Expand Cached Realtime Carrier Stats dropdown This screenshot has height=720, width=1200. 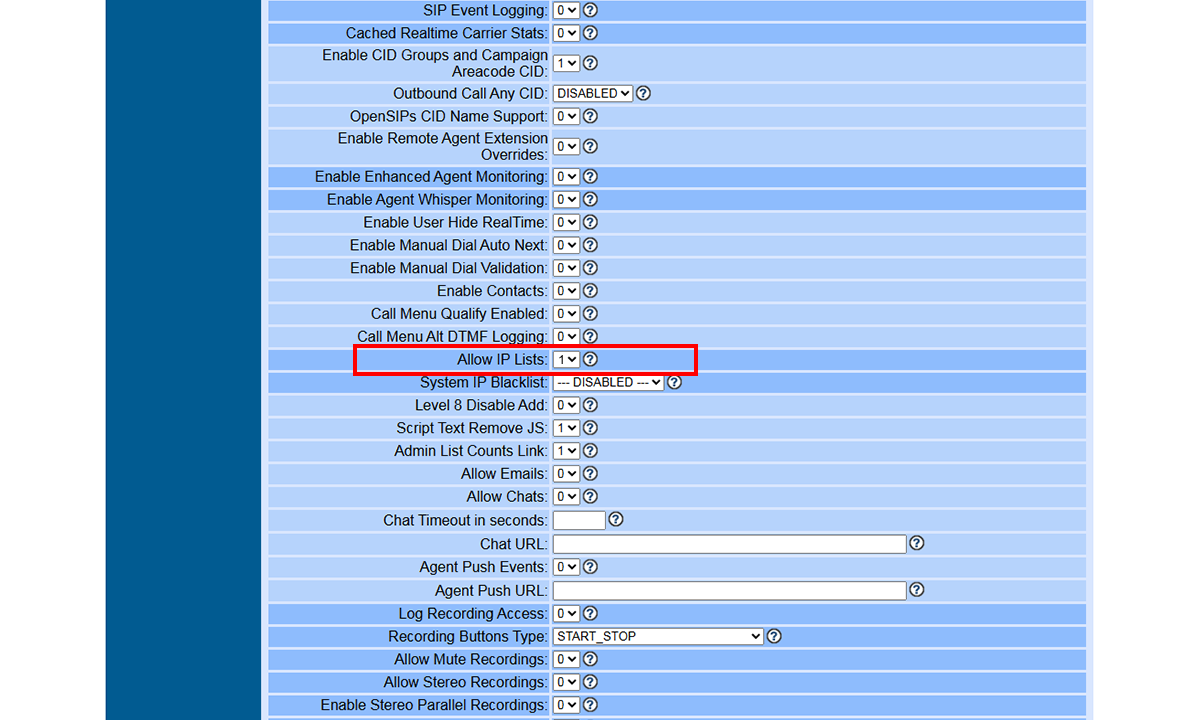(566, 33)
